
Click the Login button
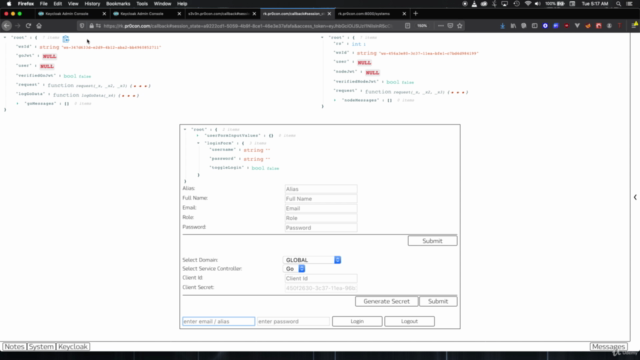coord(357,321)
